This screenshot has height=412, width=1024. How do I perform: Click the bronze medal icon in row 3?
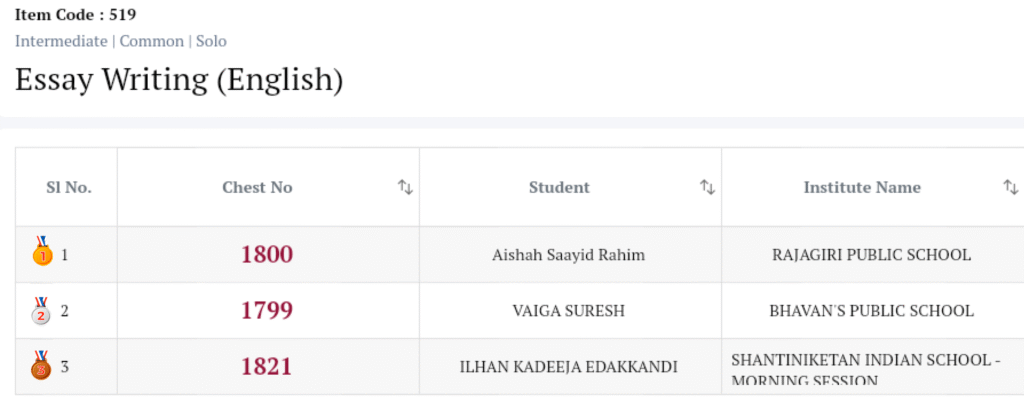point(41,365)
